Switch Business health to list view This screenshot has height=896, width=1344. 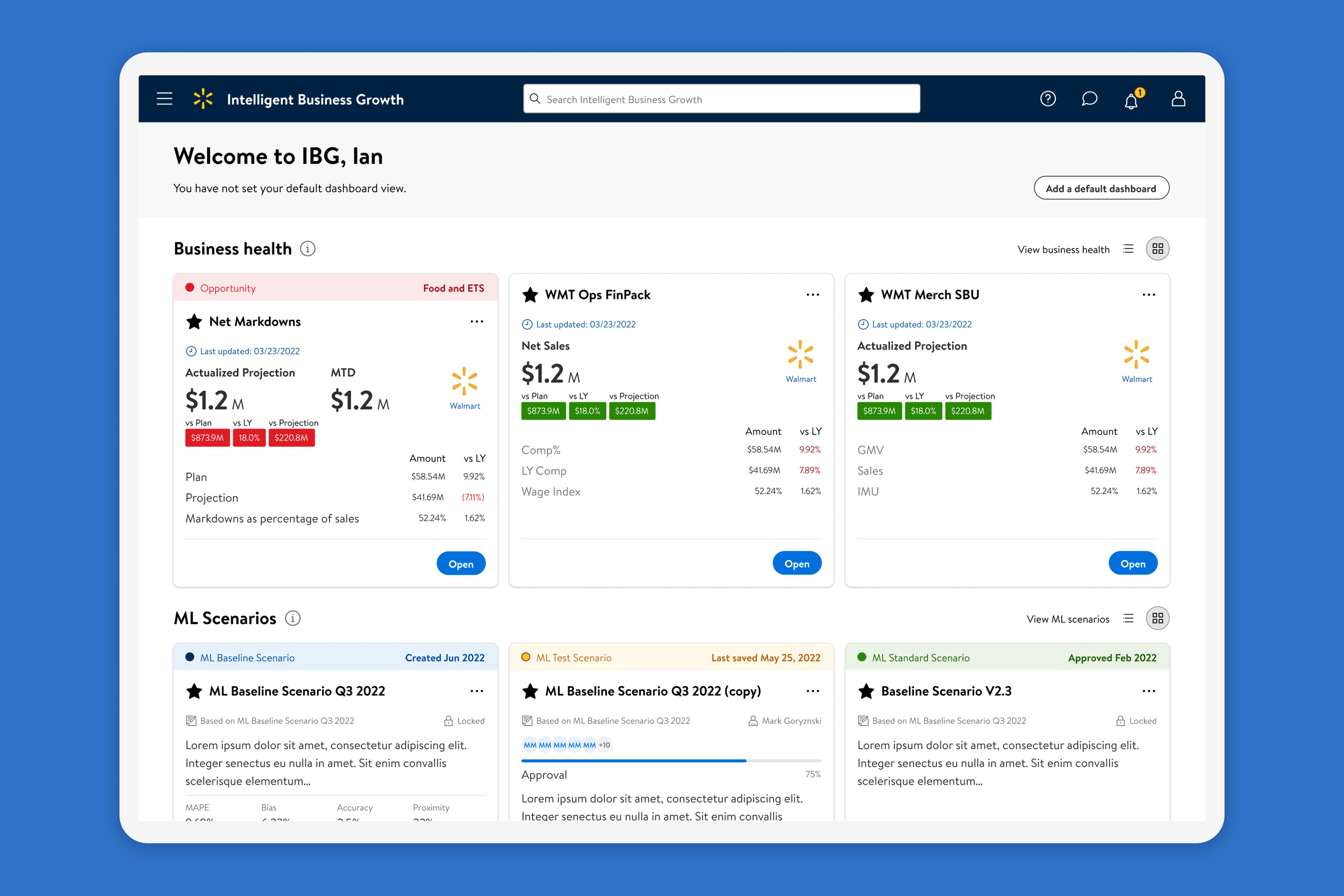click(x=1128, y=248)
